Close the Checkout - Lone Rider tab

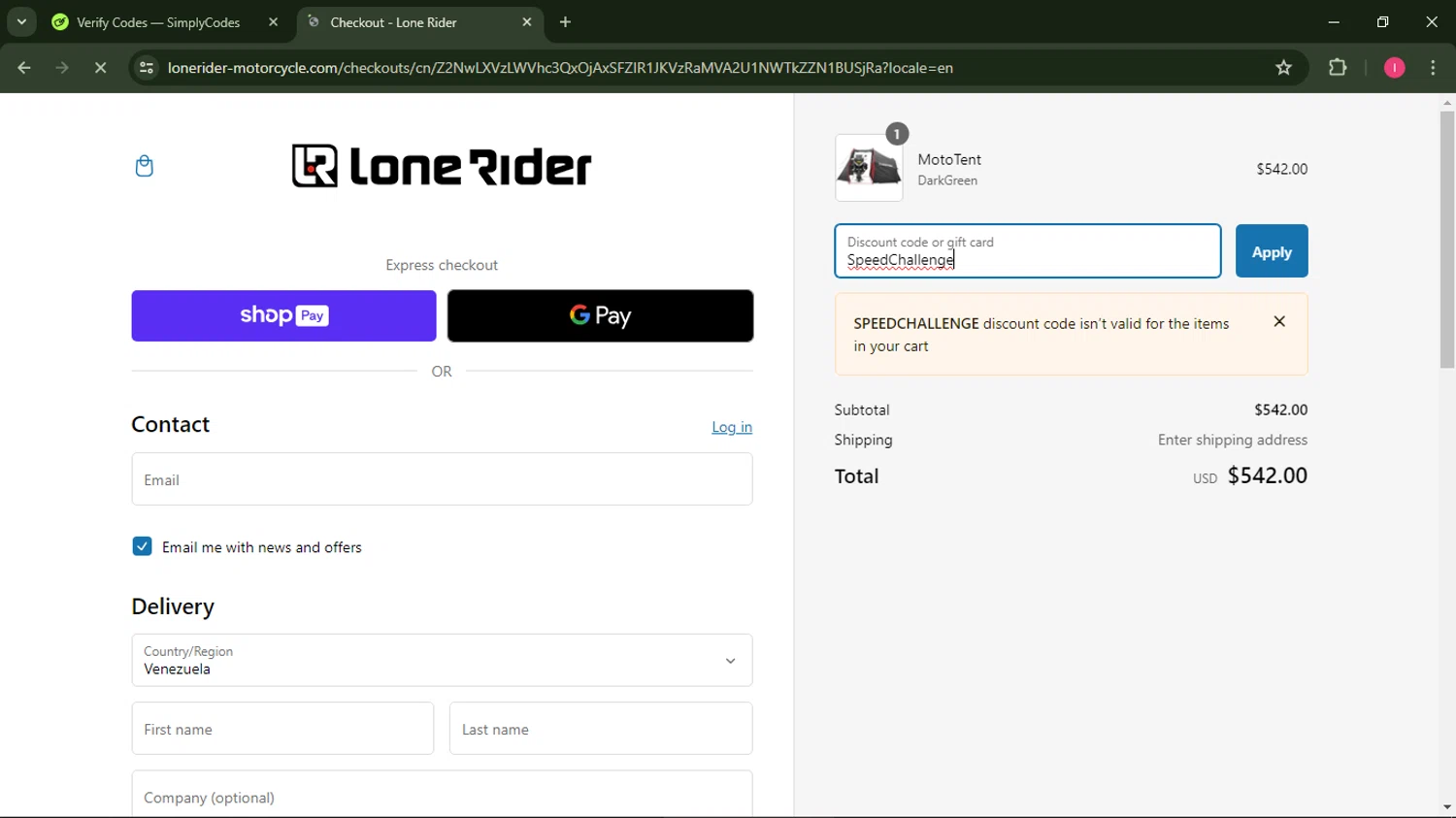click(x=527, y=22)
